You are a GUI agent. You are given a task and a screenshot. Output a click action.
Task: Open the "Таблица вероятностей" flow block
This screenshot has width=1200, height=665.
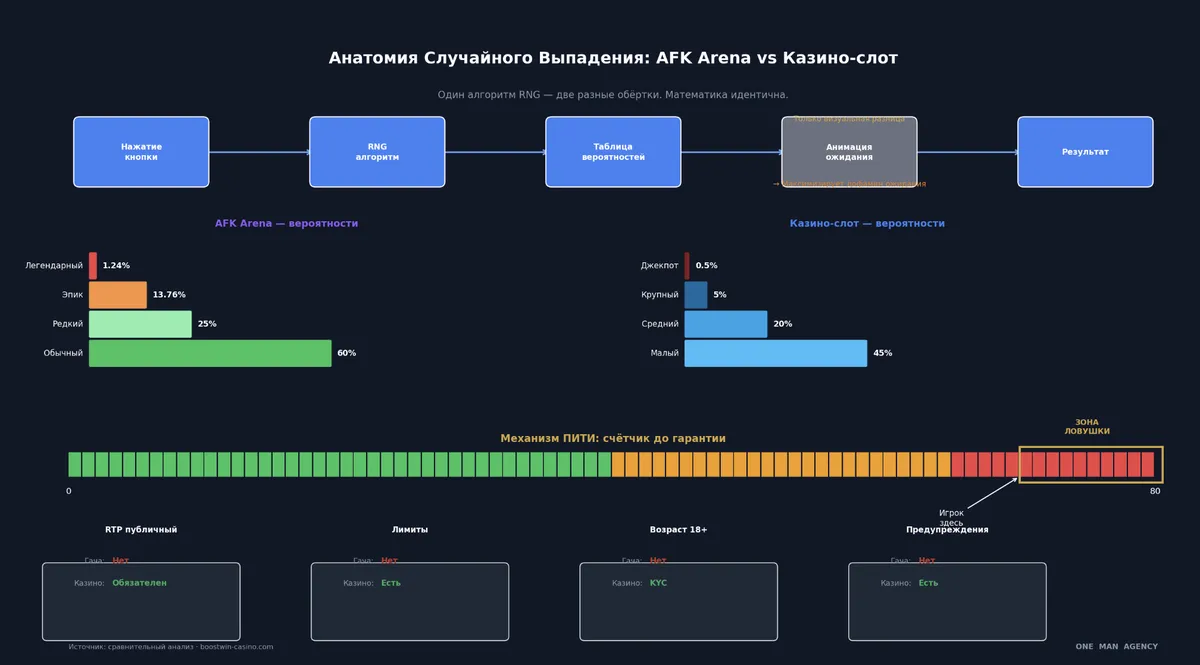[x=613, y=152]
